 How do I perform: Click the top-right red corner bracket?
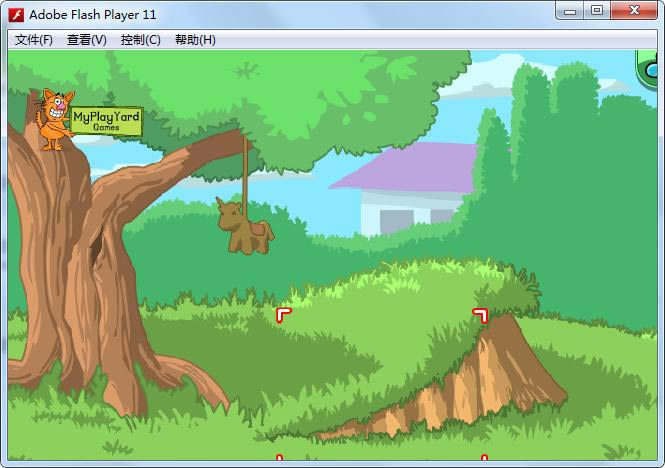(480, 315)
